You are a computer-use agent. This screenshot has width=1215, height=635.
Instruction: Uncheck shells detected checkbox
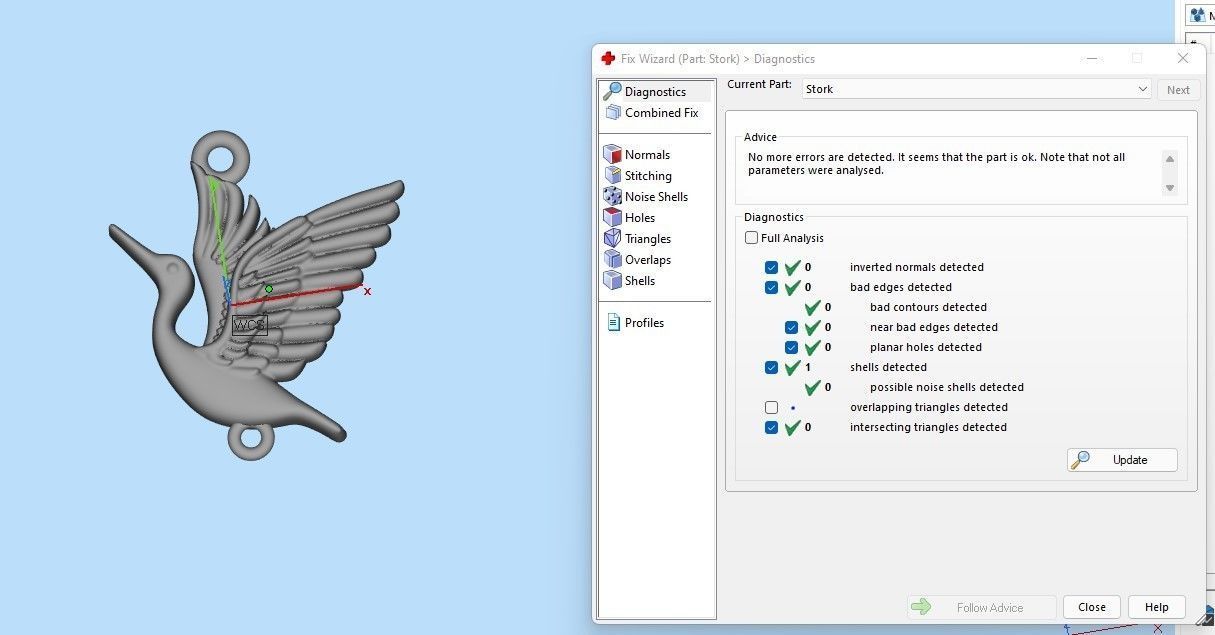[771, 367]
